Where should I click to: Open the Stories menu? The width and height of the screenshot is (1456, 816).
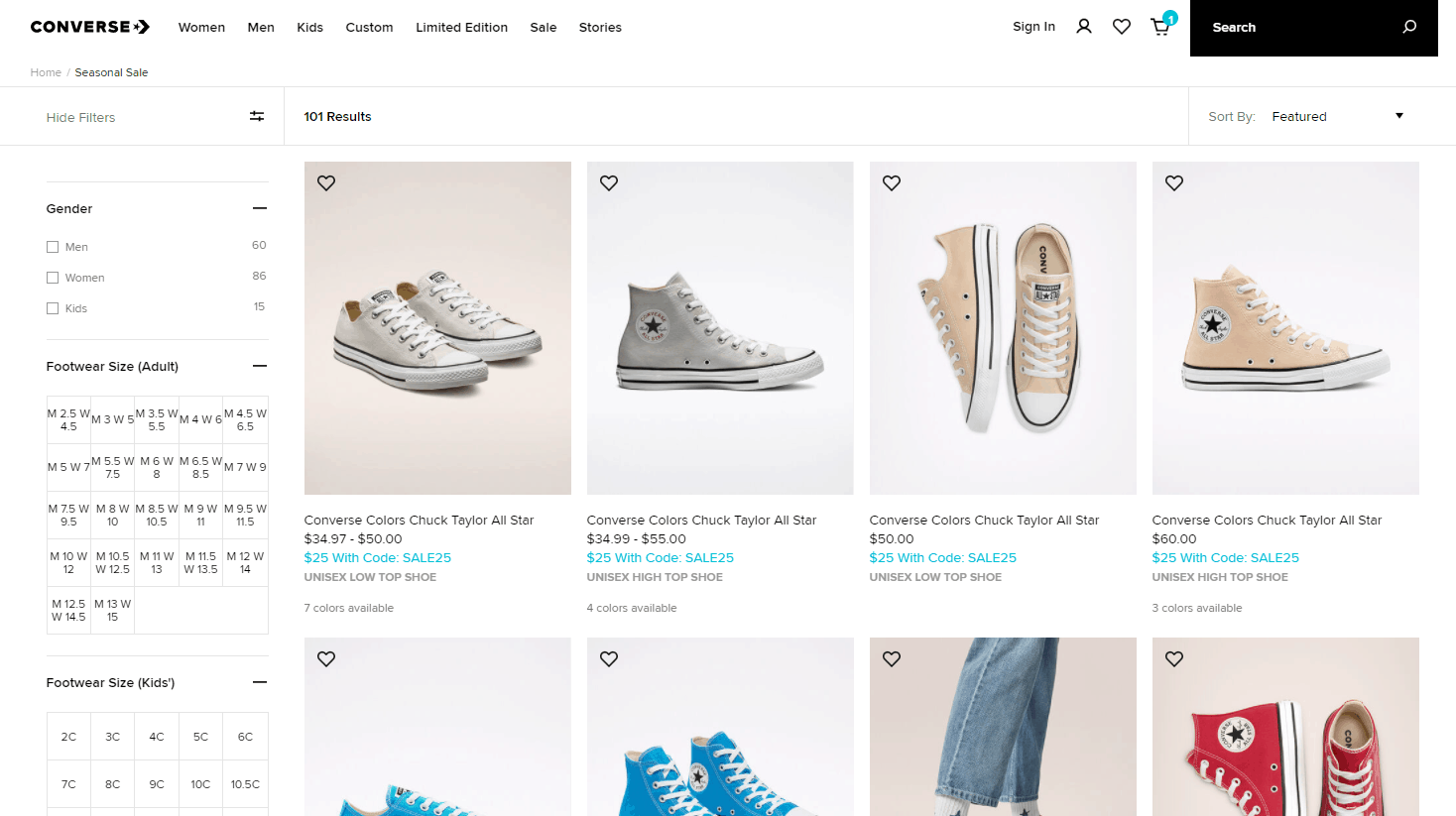tap(600, 27)
